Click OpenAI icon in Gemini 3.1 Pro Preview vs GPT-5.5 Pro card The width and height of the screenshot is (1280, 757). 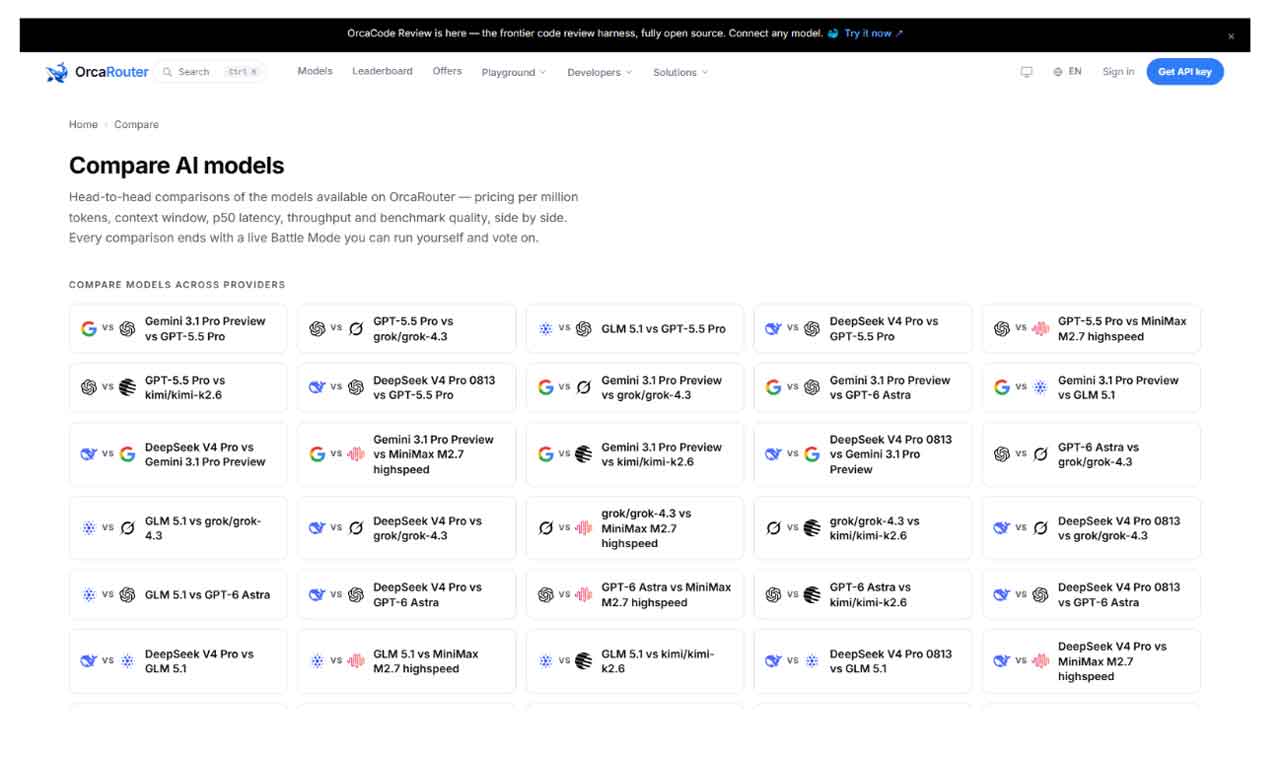coord(127,328)
